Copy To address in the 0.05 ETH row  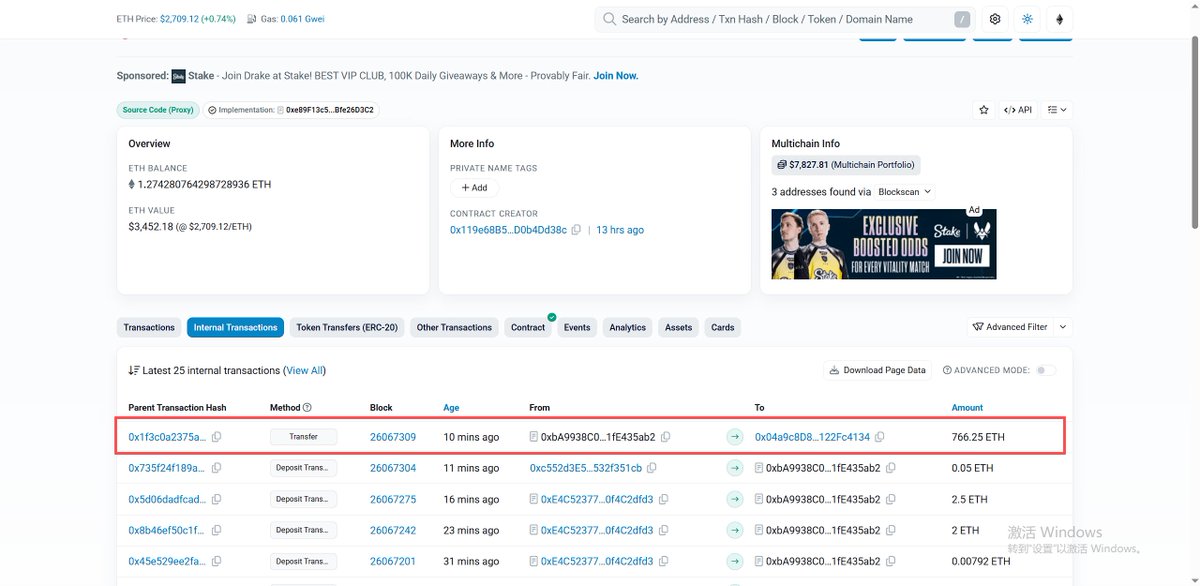[891, 468]
